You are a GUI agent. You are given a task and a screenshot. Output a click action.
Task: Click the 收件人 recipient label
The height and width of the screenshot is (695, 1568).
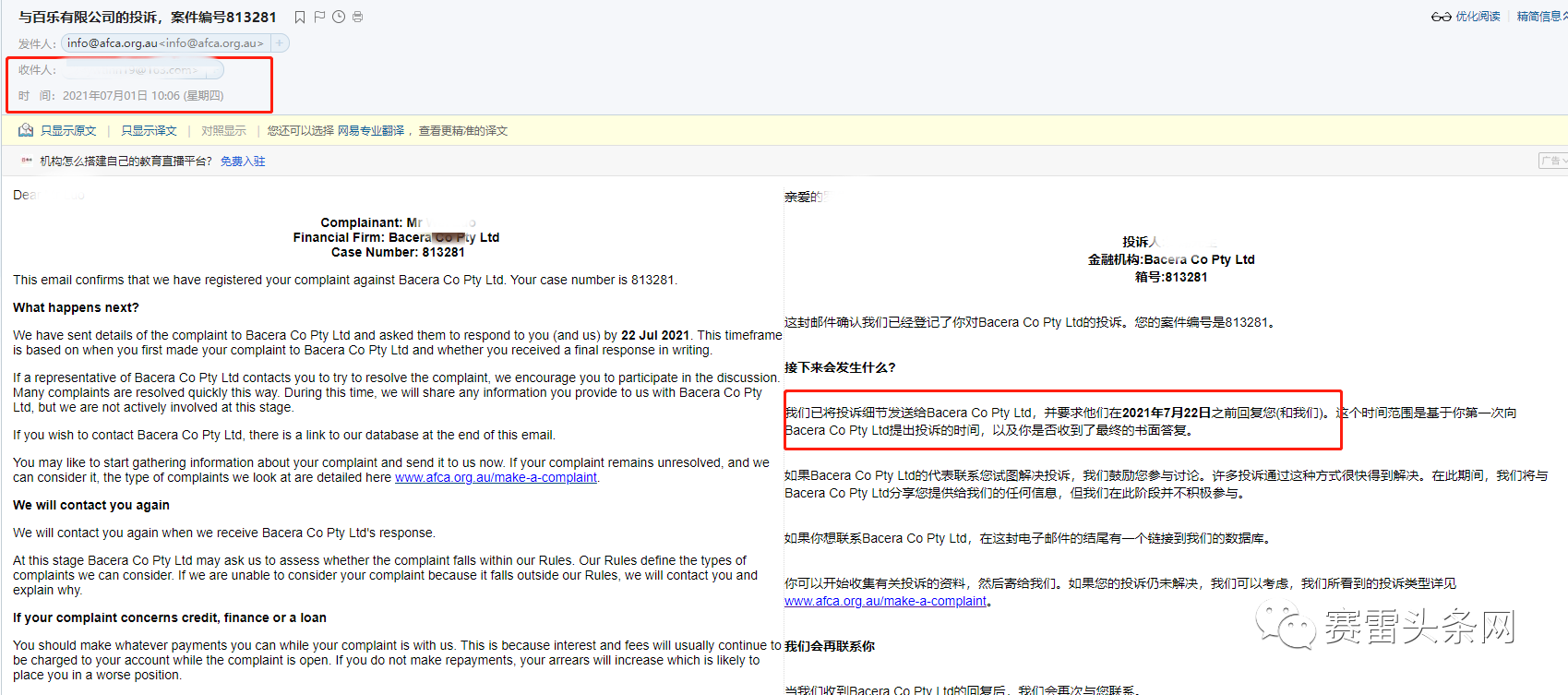37,70
